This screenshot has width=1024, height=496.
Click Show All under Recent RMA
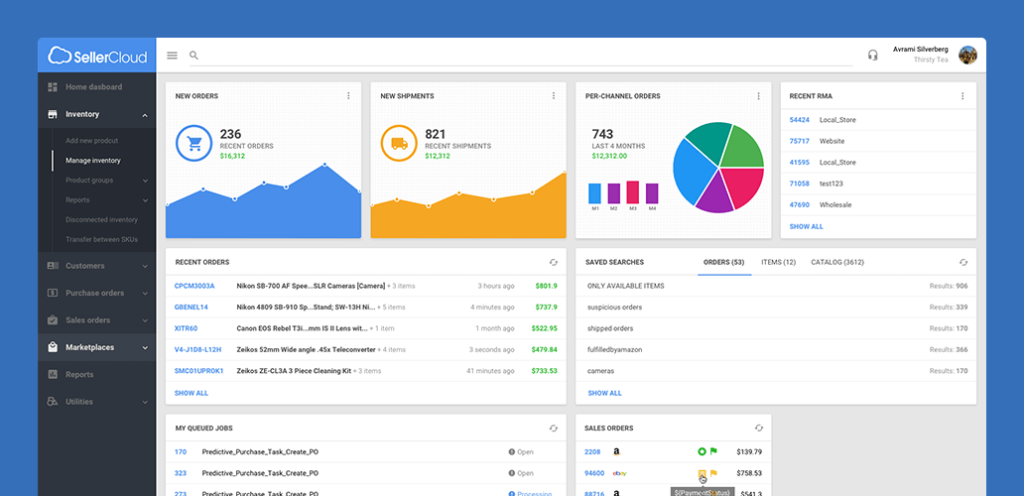[x=806, y=227]
